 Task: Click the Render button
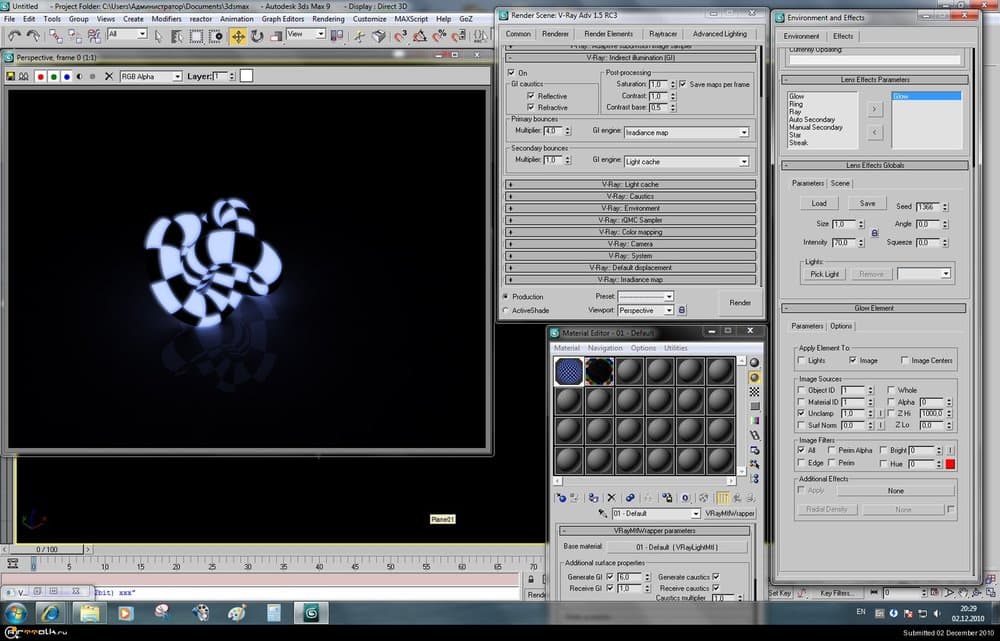click(740, 303)
